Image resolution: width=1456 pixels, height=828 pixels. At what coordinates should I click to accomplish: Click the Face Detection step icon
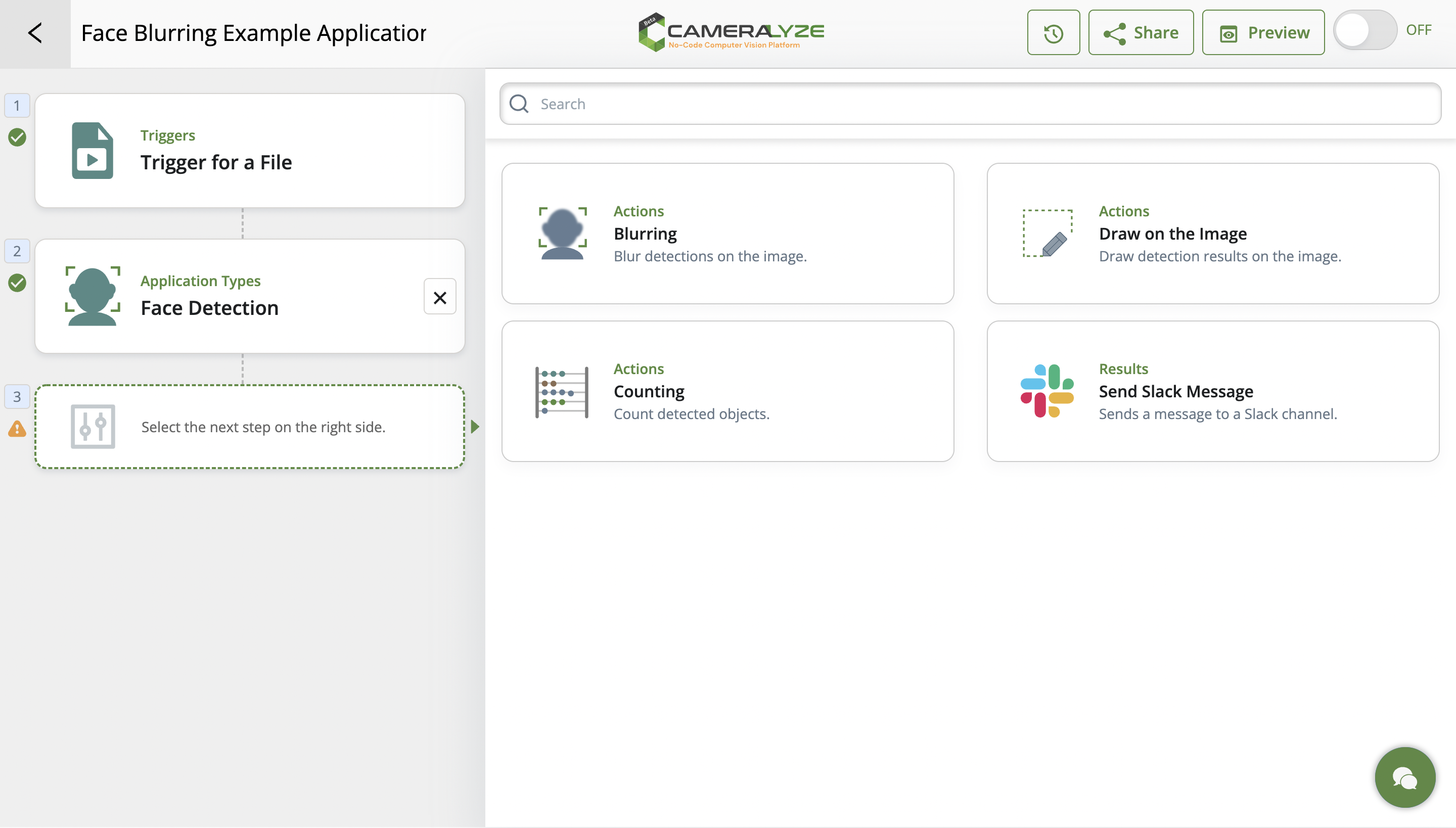click(92, 296)
